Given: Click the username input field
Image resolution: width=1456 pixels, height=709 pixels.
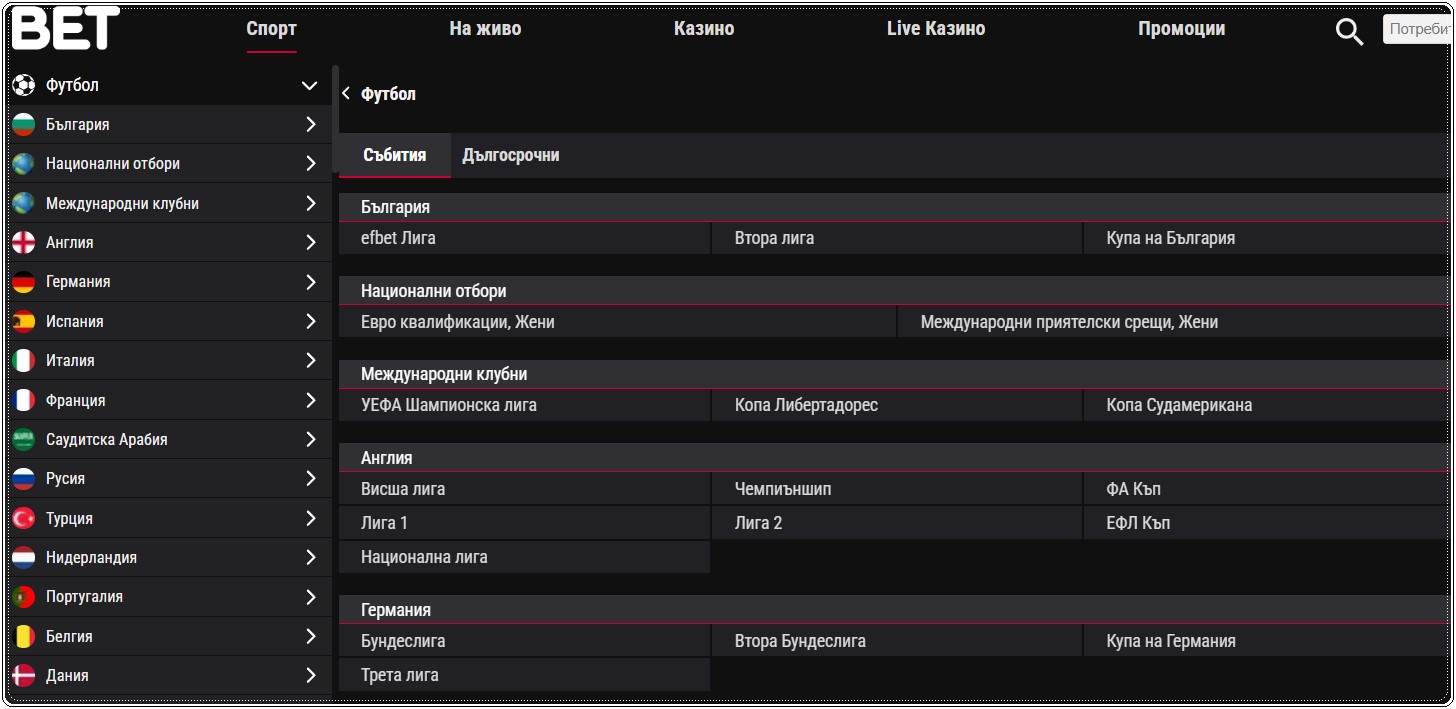Looking at the screenshot, I should [x=1420, y=29].
